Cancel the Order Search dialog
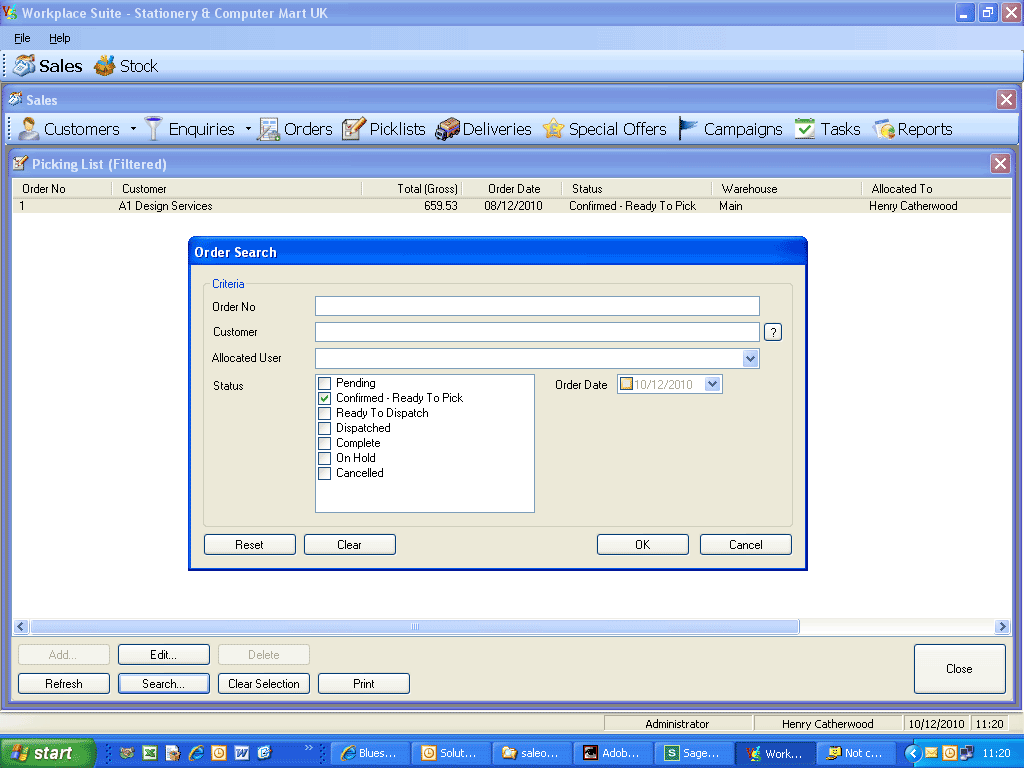 [x=746, y=545]
